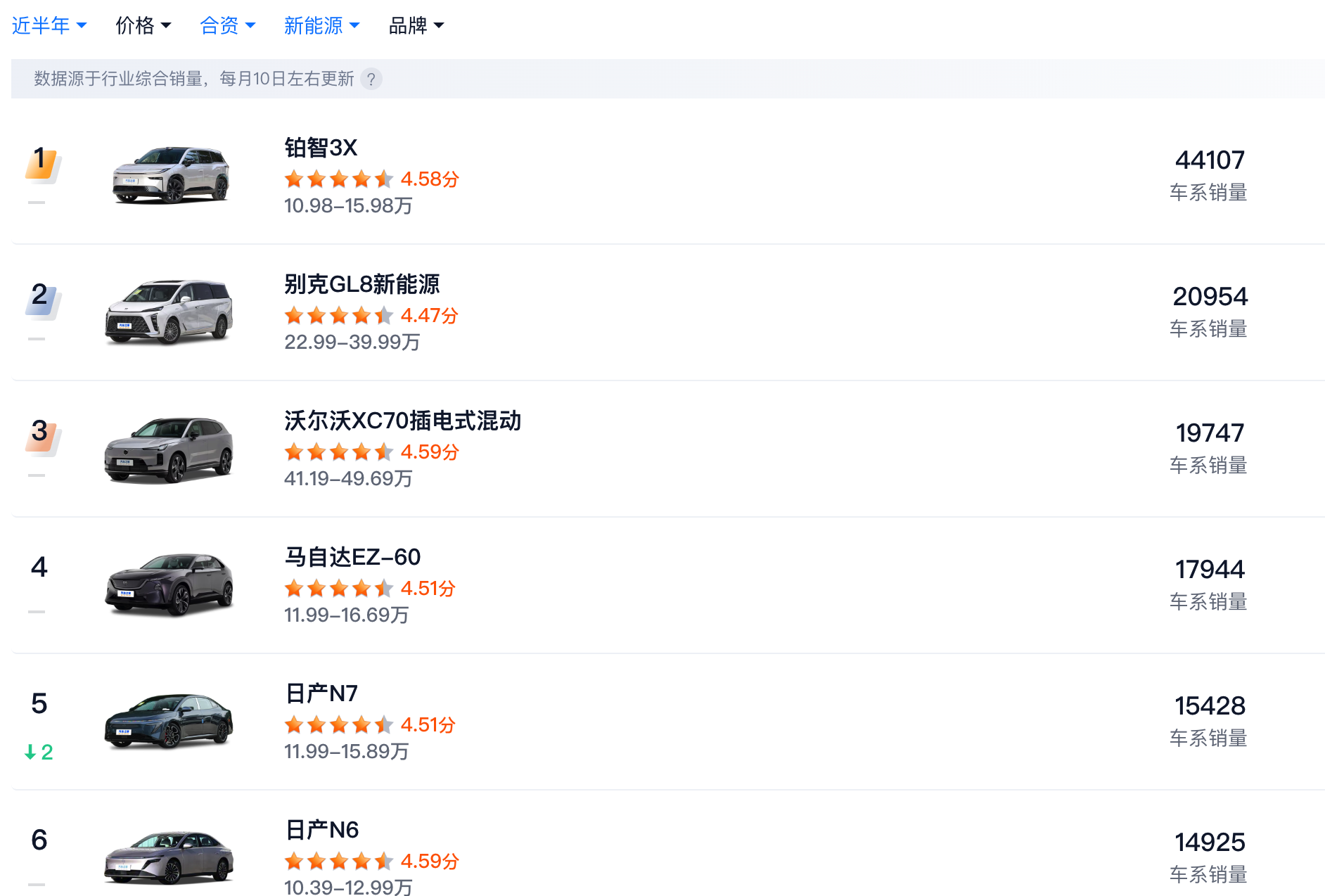Click the 4.47分 star rating
Screen dimensions: 1325x896
coord(371,315)
